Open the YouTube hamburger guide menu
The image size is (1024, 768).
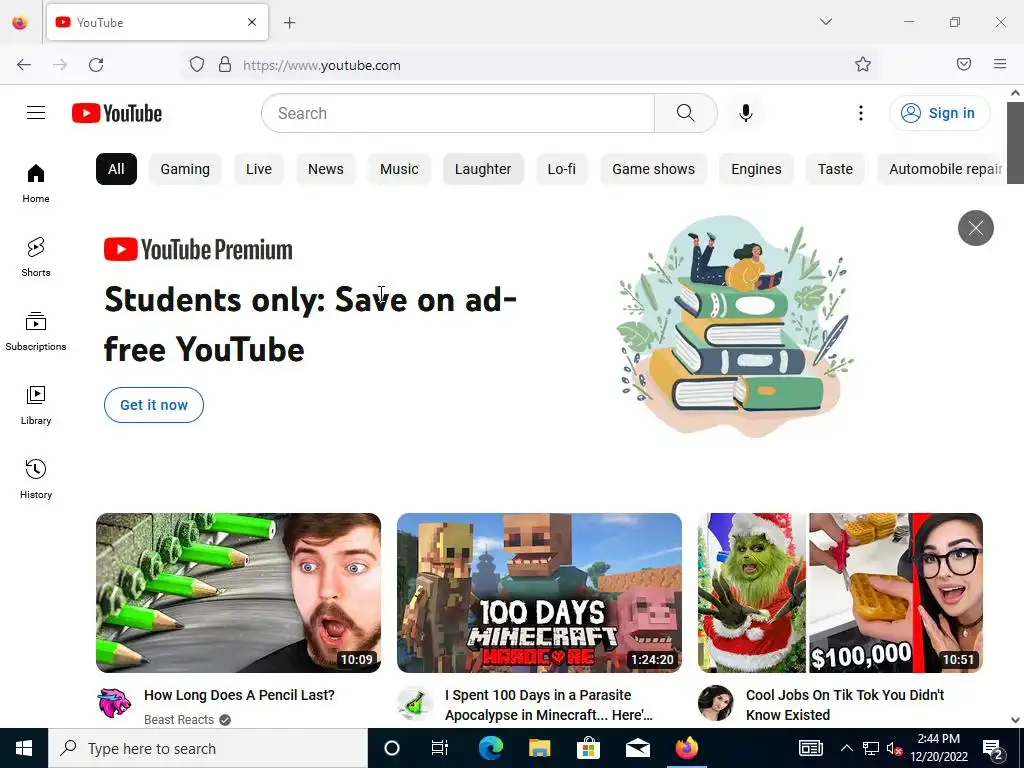point(36,113)
